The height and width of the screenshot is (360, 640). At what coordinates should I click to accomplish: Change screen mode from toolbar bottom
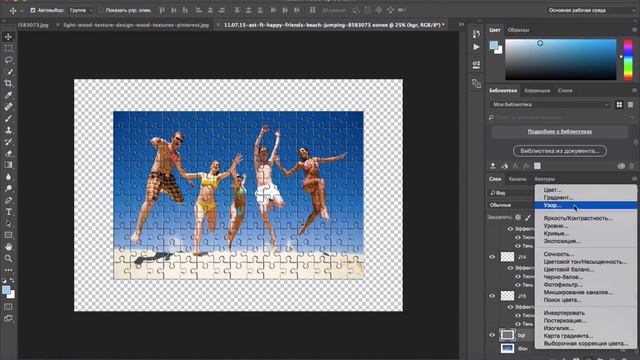(8, 318)
